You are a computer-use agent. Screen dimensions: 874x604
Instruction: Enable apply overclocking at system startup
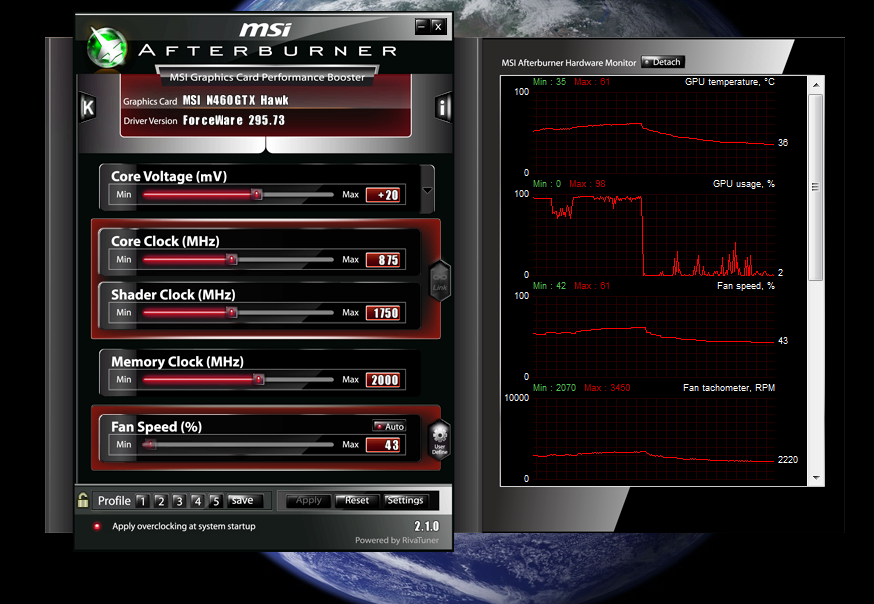[x=97, y=526]
